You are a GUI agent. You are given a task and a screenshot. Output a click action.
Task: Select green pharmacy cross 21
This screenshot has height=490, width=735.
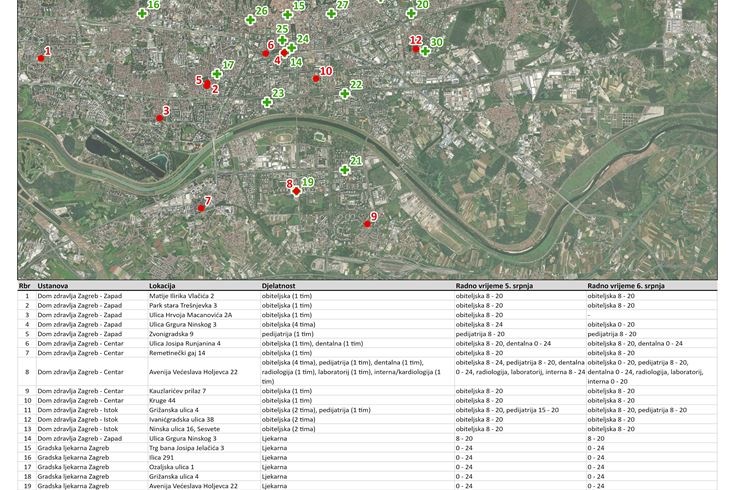[344, 169]
